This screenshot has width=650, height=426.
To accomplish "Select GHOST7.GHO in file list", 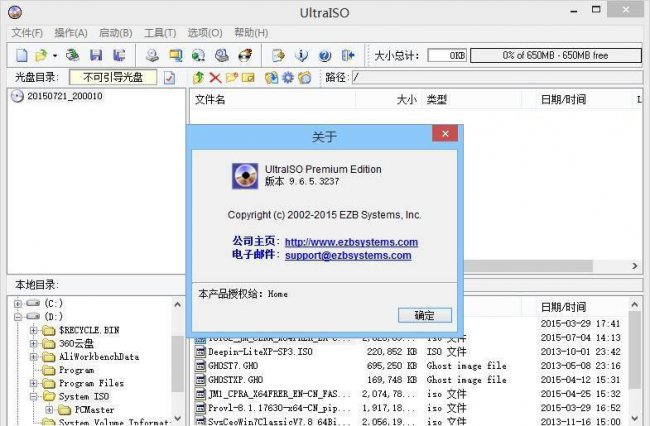I will pyautogui.click(x=233, y=366).
